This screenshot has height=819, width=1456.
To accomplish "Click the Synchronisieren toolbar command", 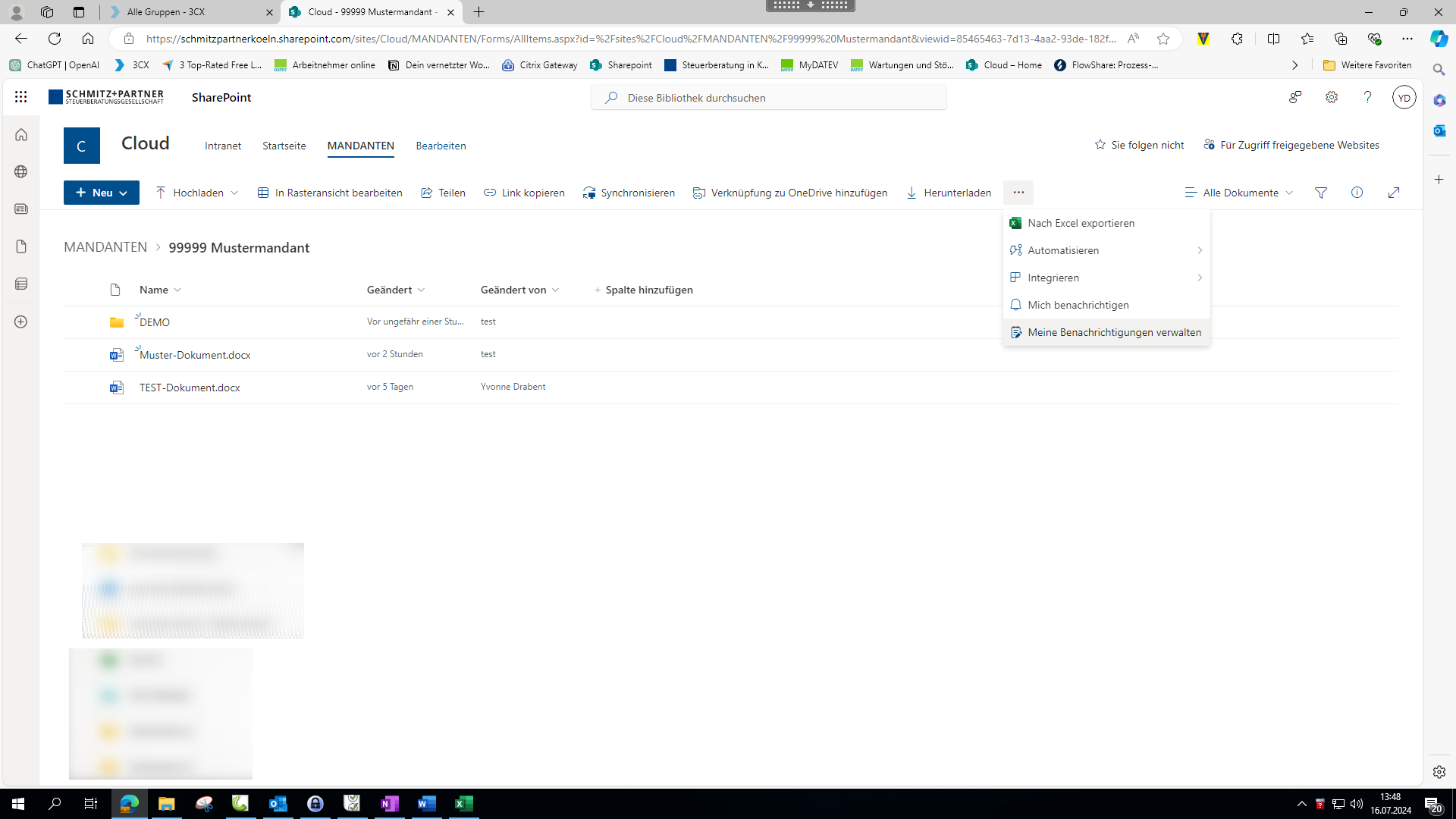I will click(629, 193).
